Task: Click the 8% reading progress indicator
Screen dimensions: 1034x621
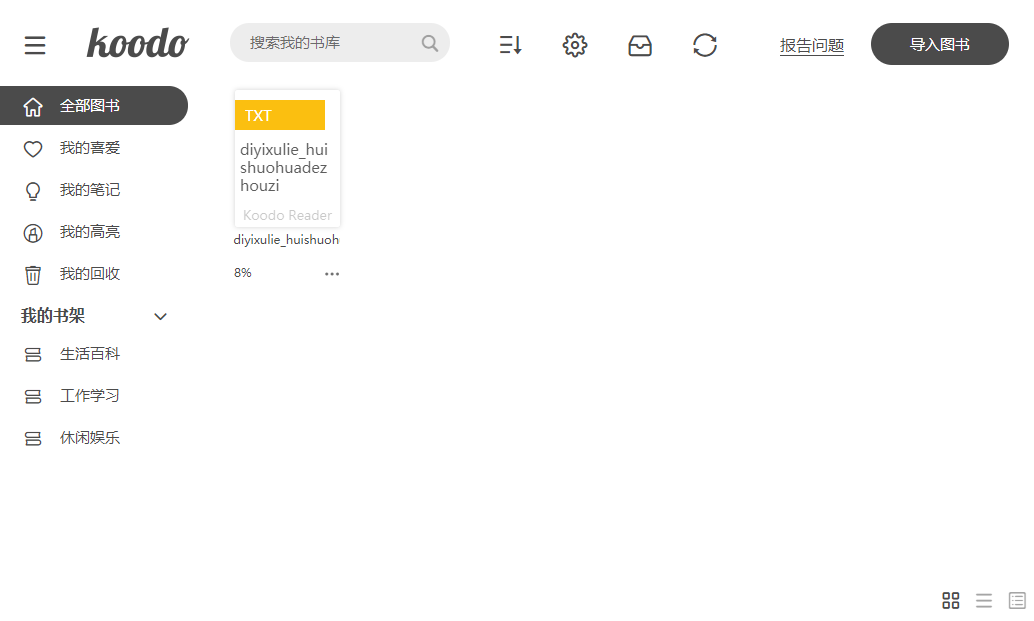Action: point(242,271)
